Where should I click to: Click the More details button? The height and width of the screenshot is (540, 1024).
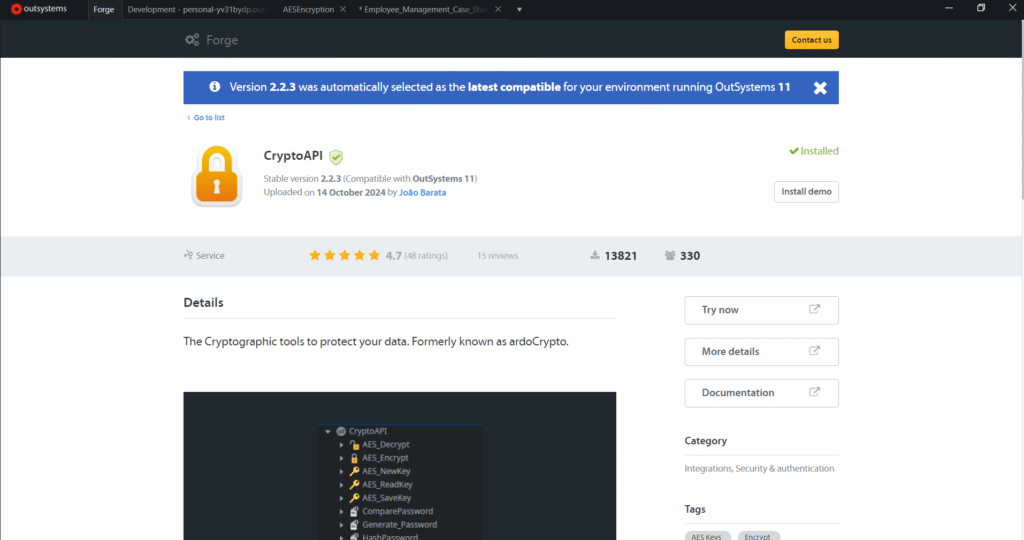click(761, 351)
